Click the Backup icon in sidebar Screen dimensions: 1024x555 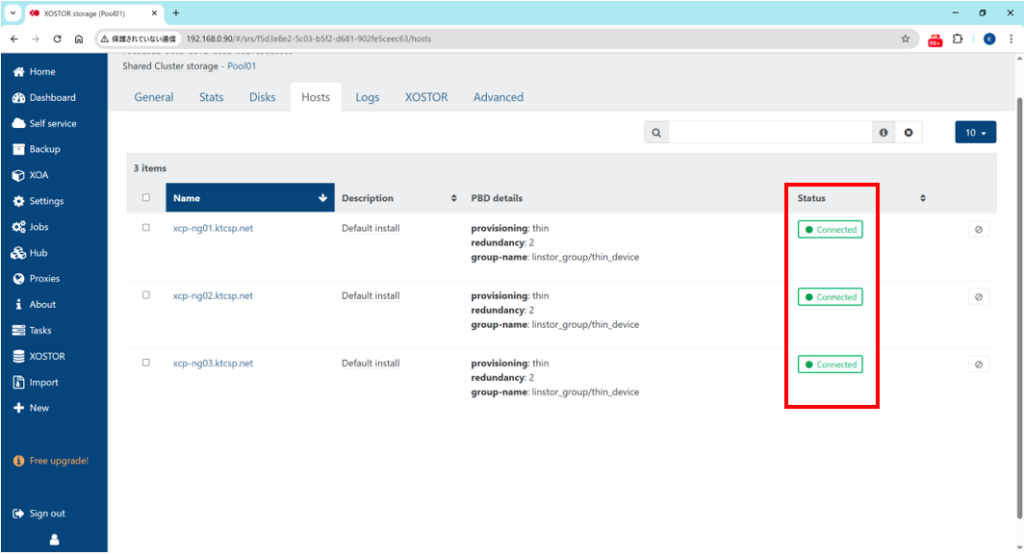click(19, 149)
